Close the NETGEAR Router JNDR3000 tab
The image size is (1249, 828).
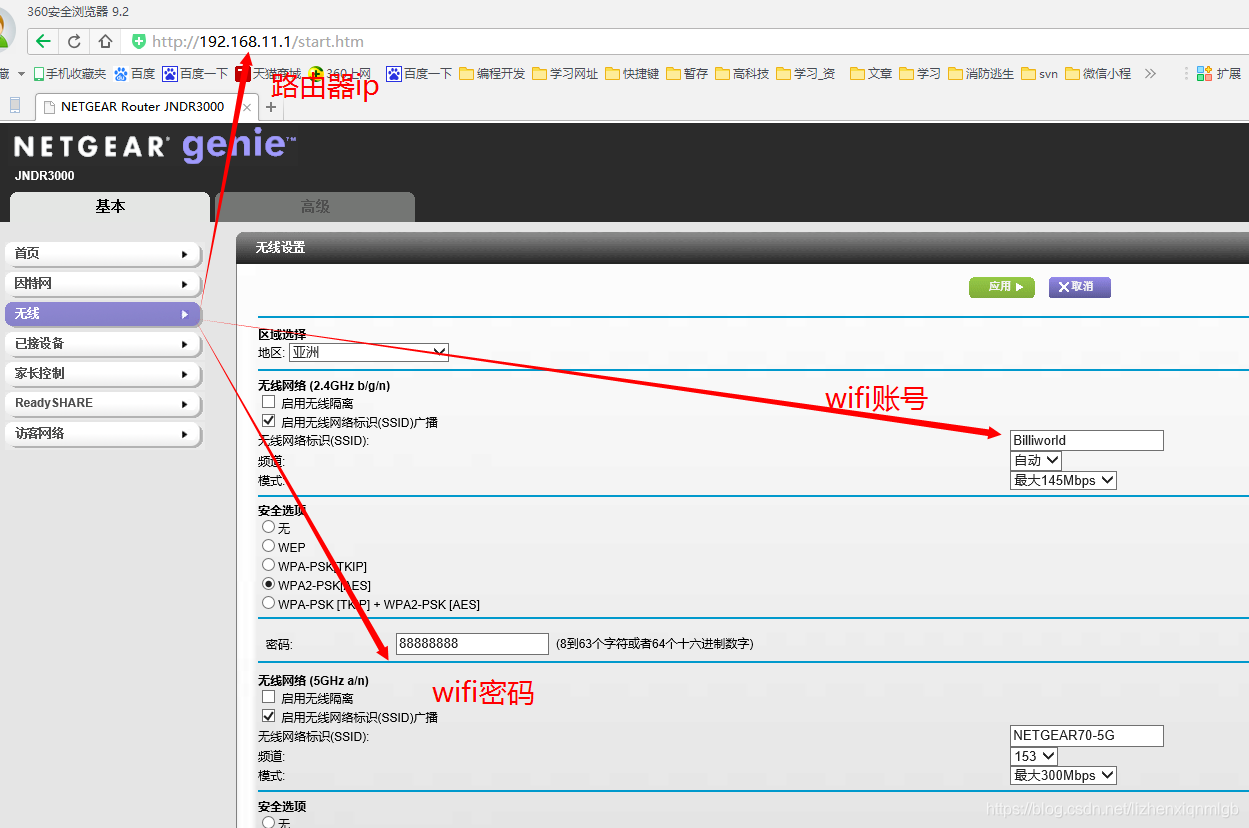tap(247, 107)
